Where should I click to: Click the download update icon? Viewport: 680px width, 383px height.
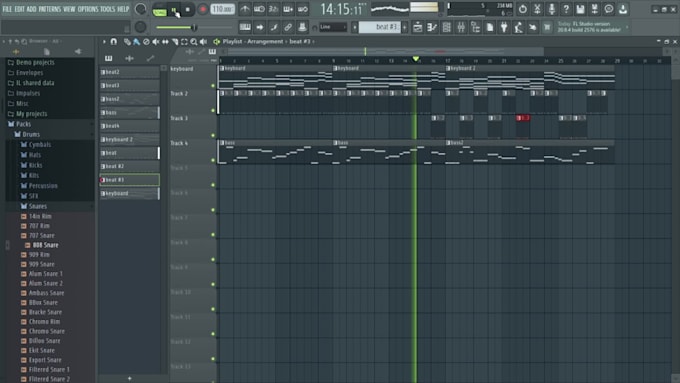pyautogui.click(x=623, y=9)
